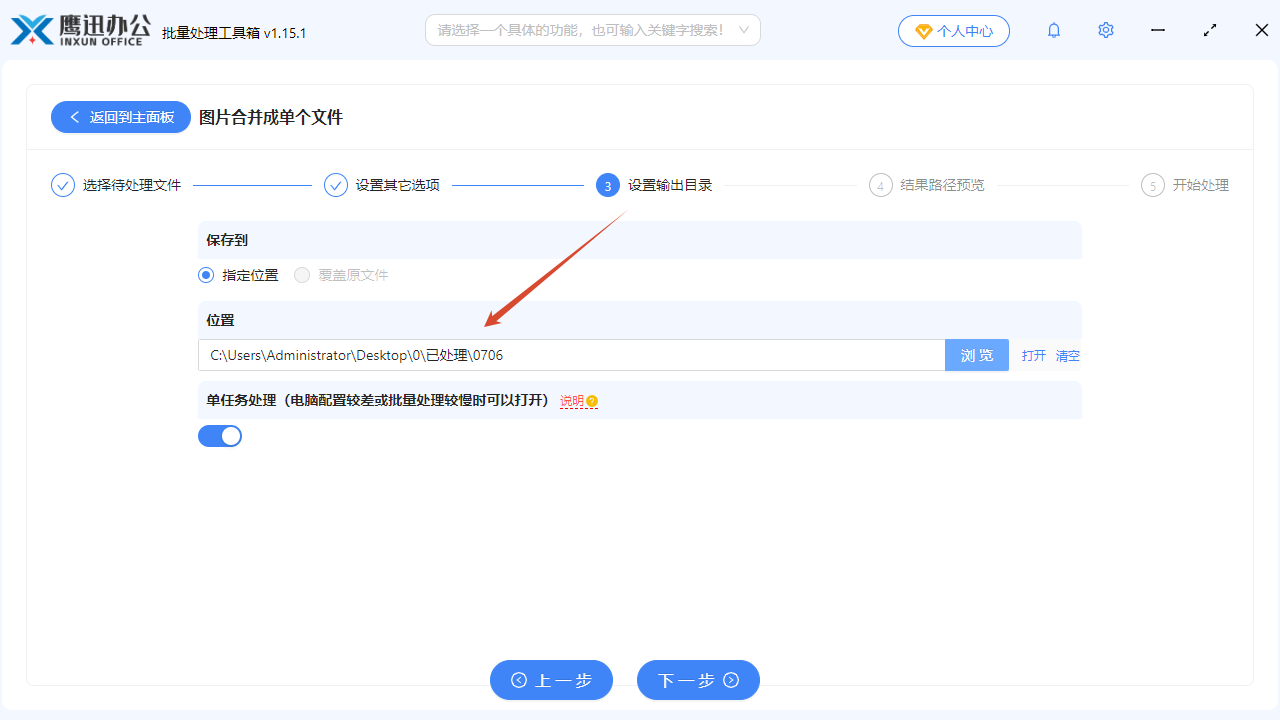Select the 指定位置 radio option
The image size is (1280, 720).
click(206, 275)
